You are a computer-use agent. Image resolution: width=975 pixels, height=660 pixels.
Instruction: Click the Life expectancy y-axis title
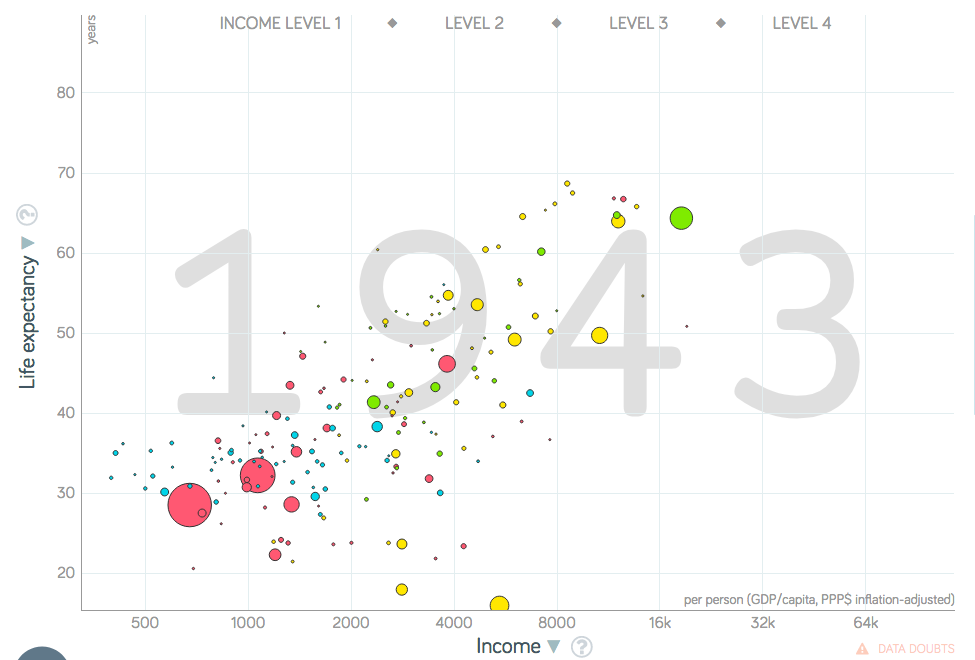coord(28,322)
